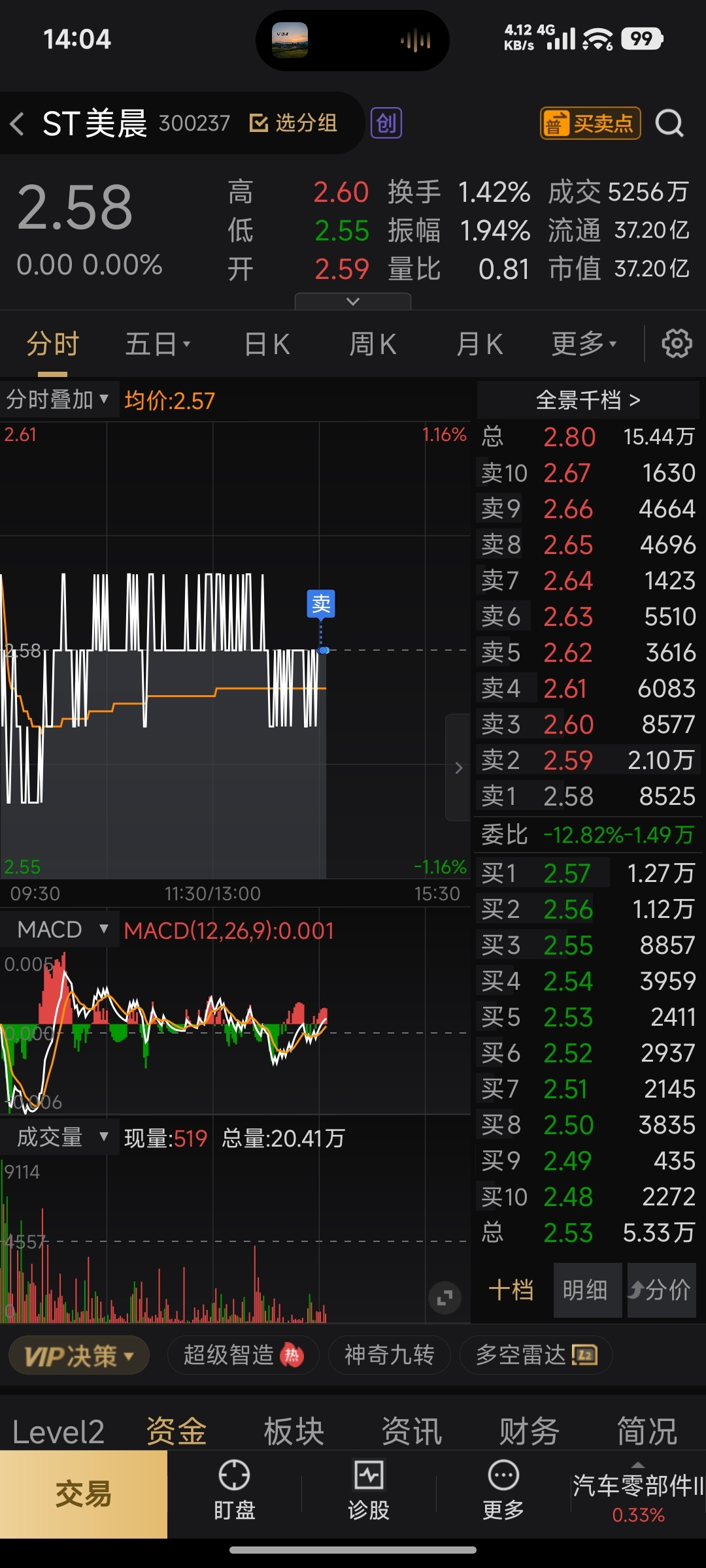Tap the 买1 row at 2.57

coord(588,873)
